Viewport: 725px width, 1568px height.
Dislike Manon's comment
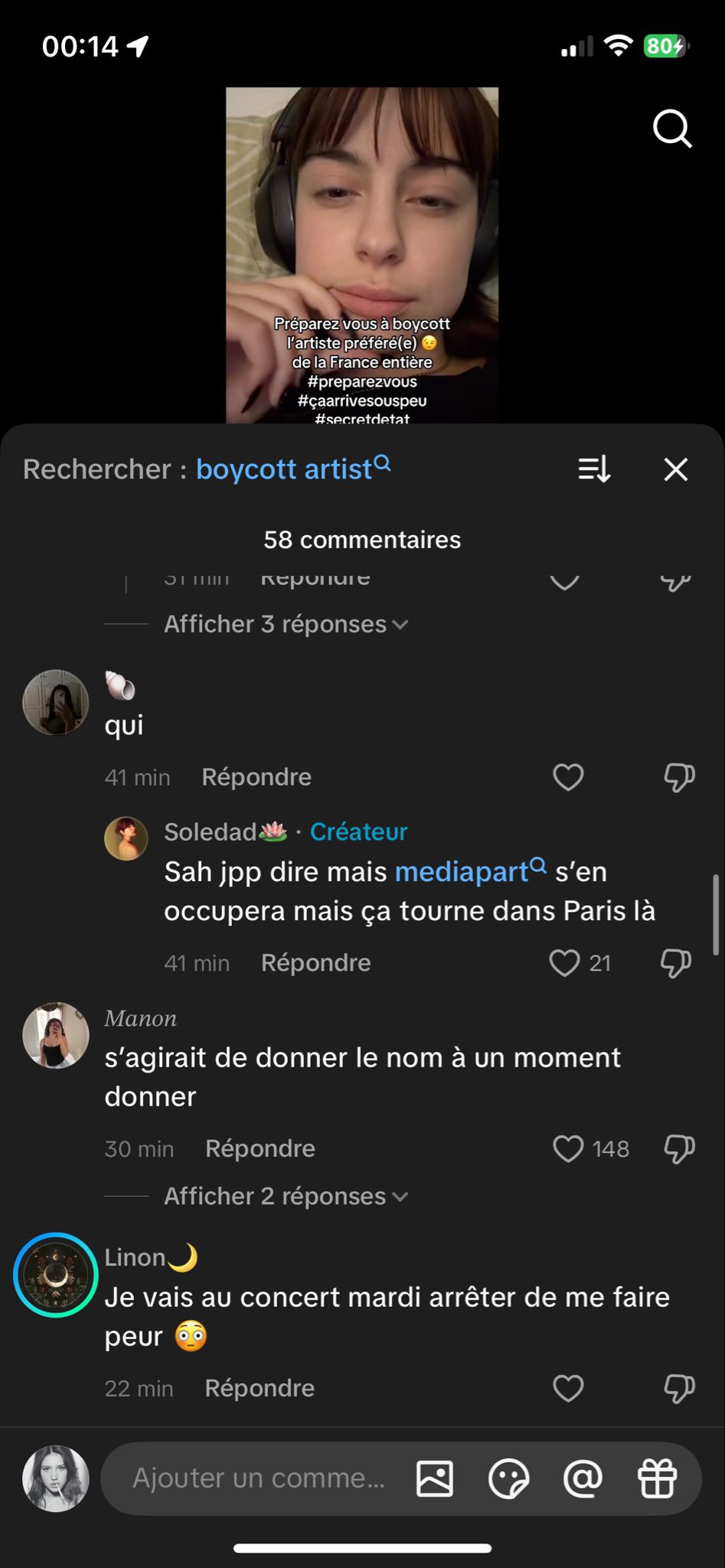point(678,1148)
